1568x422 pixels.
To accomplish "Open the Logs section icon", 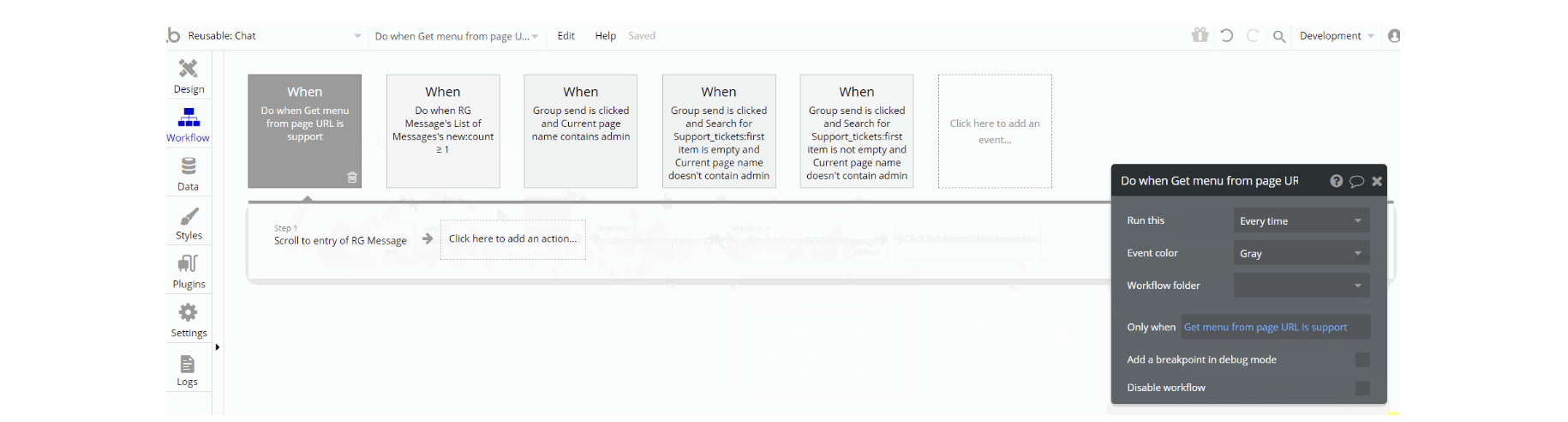I will click(x=188, y=364).
